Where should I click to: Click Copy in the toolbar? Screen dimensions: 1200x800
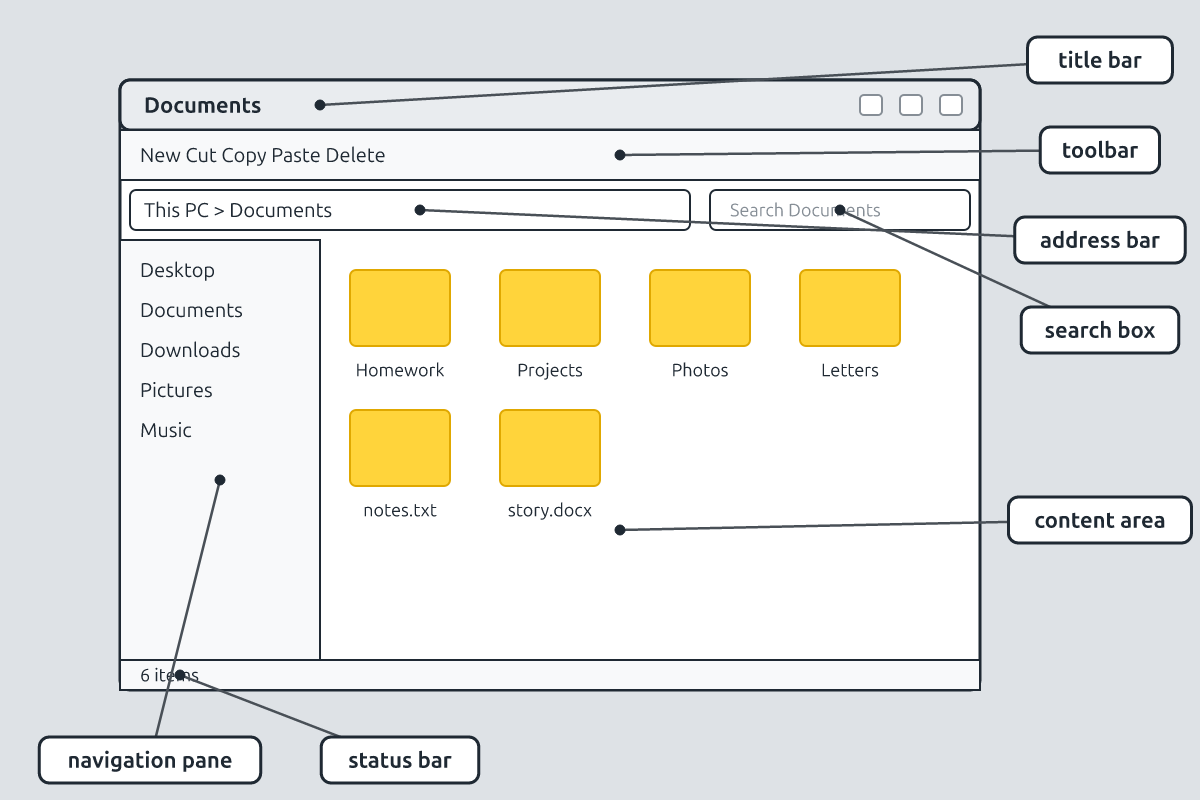coord(243,155)
